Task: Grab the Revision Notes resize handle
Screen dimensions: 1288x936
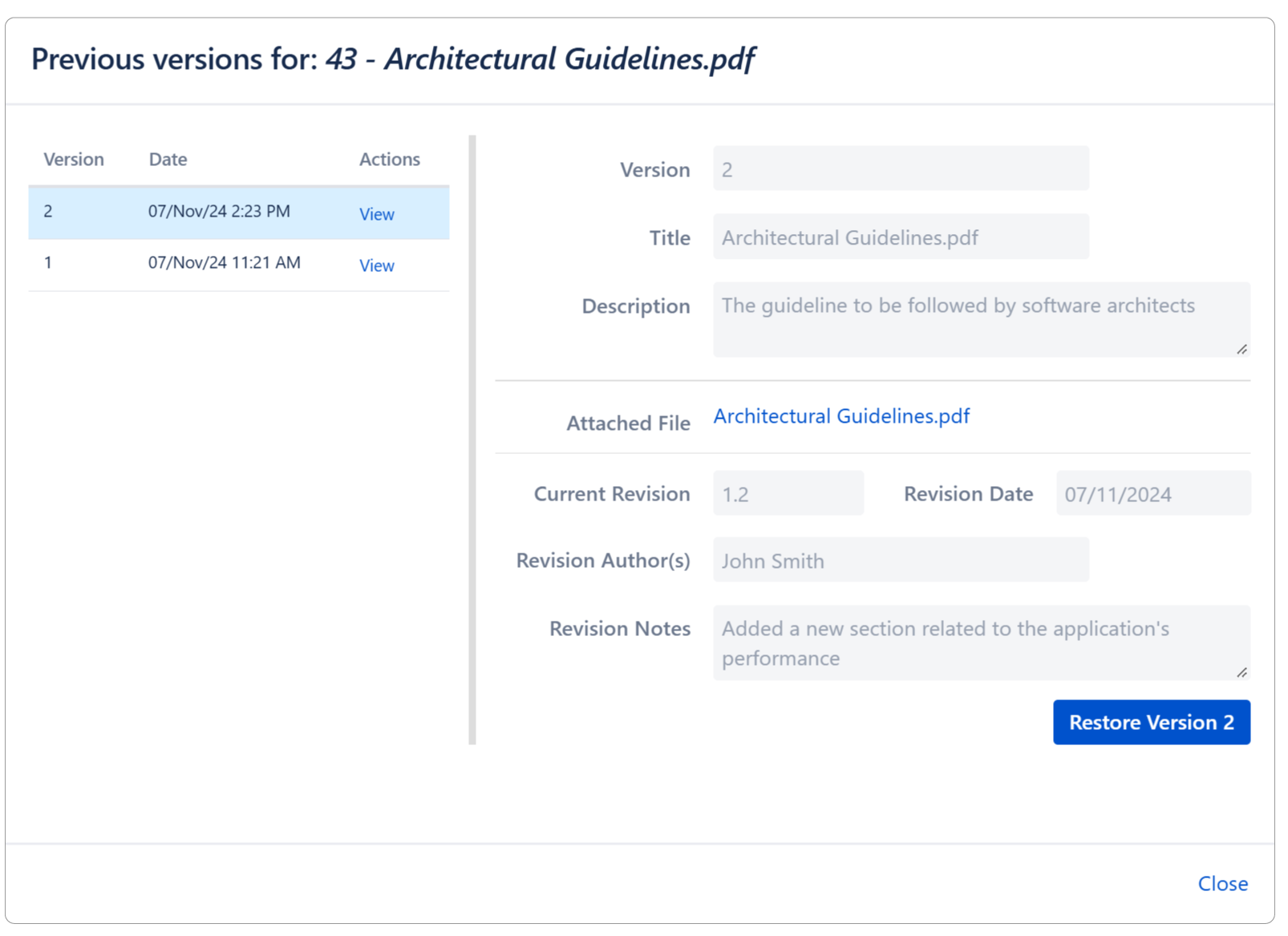Action: 1241,672
